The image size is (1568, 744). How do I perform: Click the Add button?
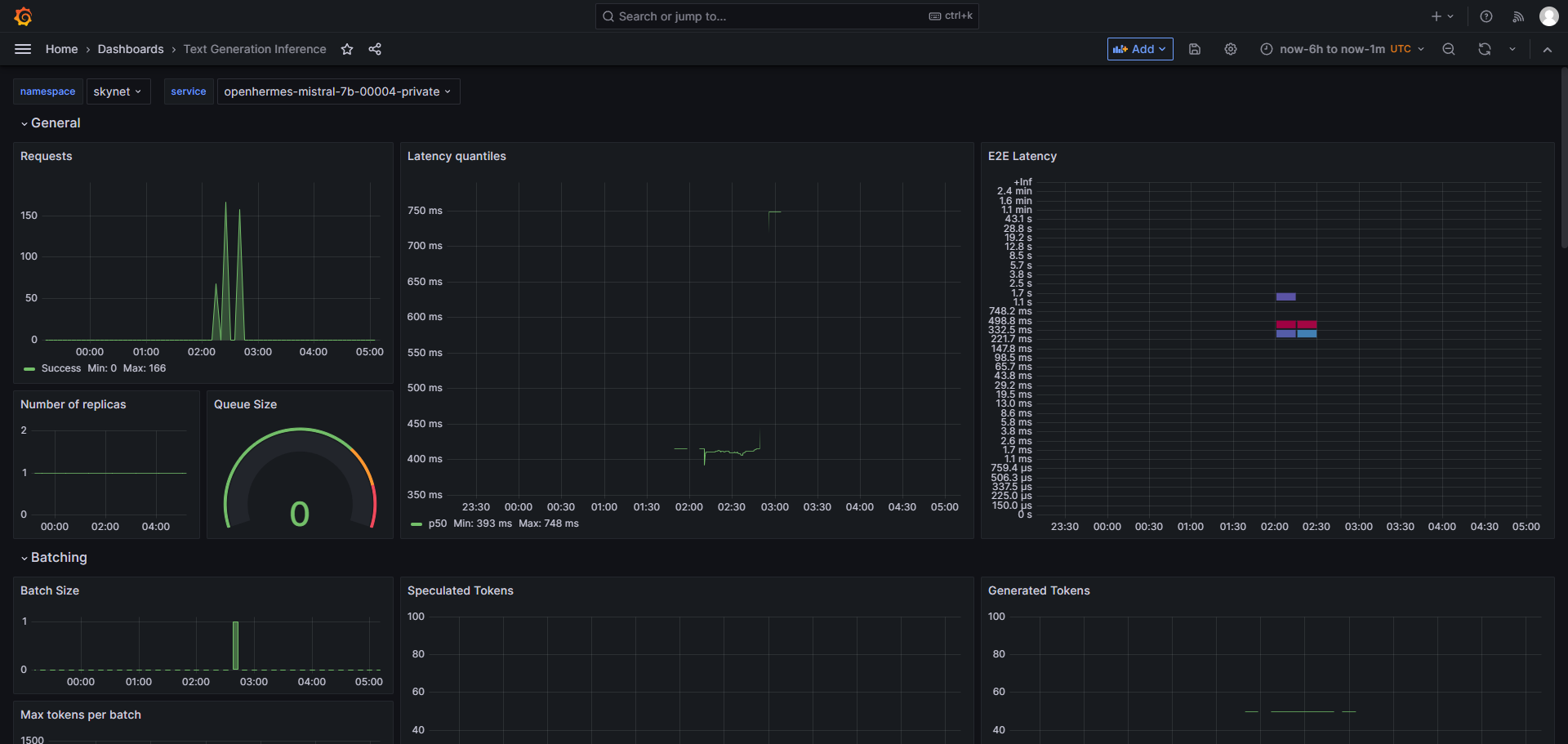pyautogui.click(x=1140, y=49)
